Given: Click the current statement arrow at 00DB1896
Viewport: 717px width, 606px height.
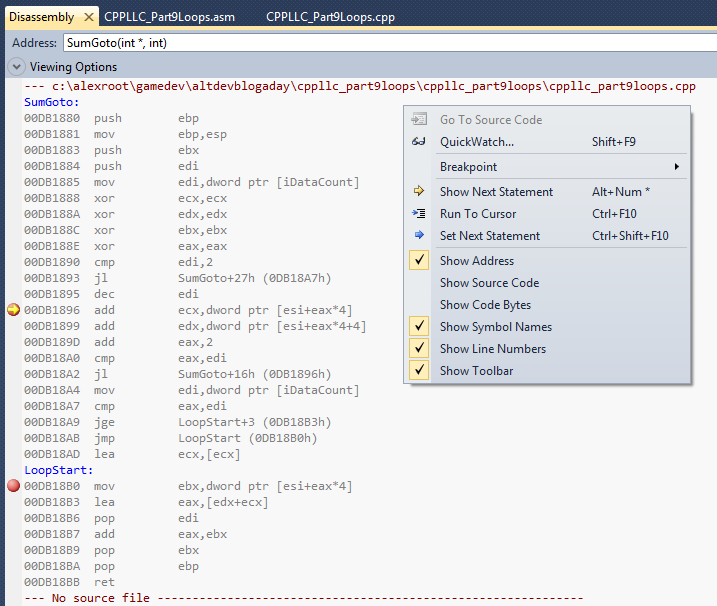Looking at the screenshot, I should (13, 310).
